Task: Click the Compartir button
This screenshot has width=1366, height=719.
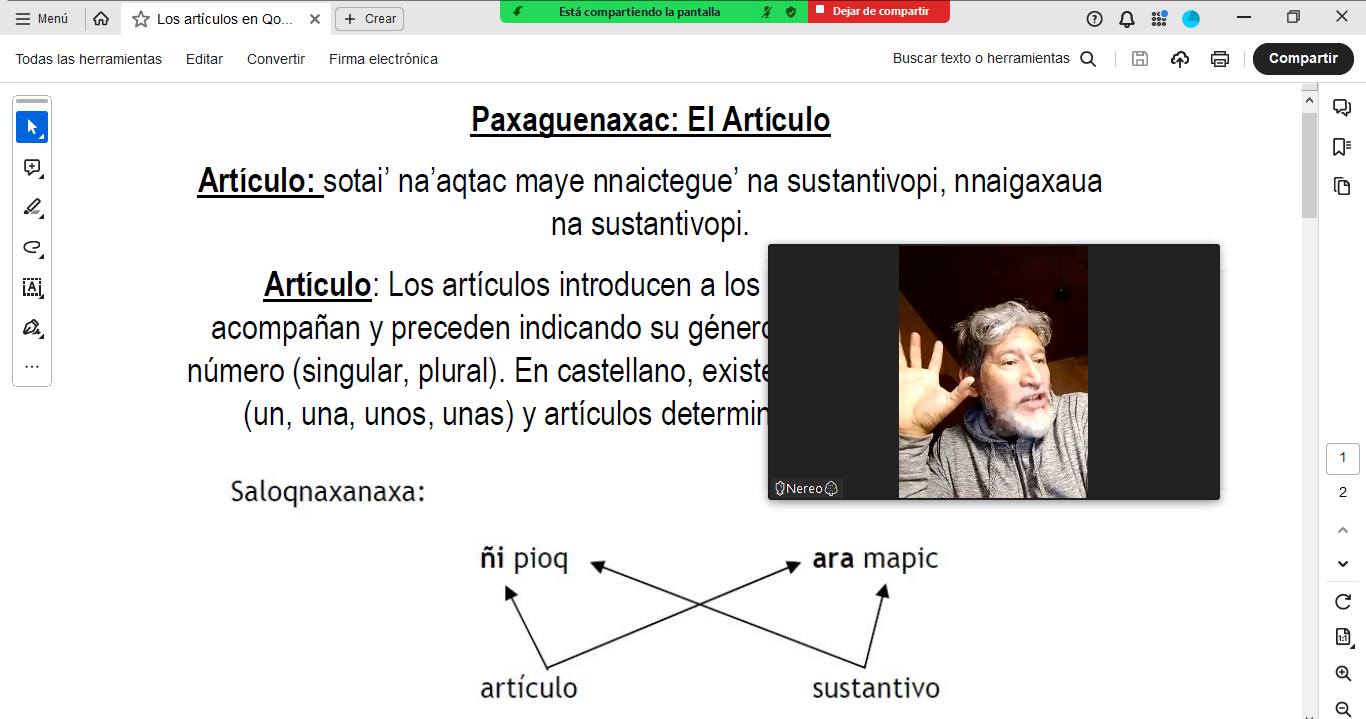Action: click(x=1302, y=59)
